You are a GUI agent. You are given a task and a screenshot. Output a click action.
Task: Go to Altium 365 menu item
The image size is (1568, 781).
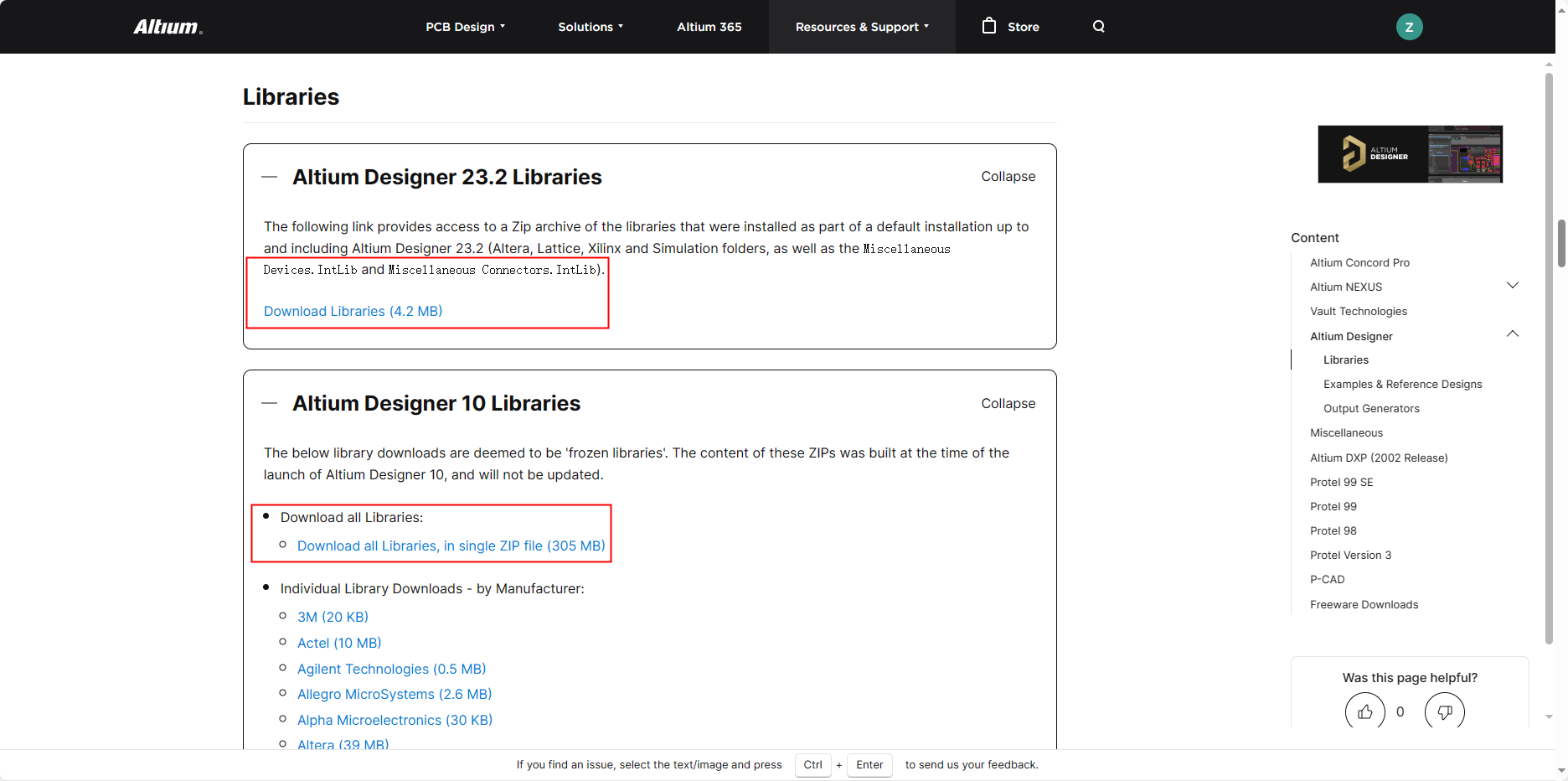click(709, 27)
